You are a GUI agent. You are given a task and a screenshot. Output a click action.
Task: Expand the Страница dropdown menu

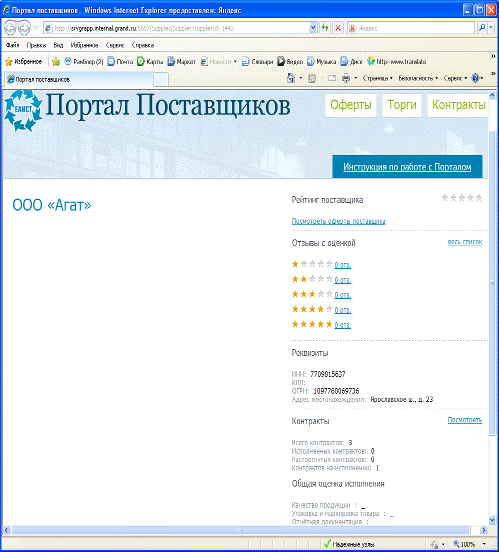[x=378, y=78]
